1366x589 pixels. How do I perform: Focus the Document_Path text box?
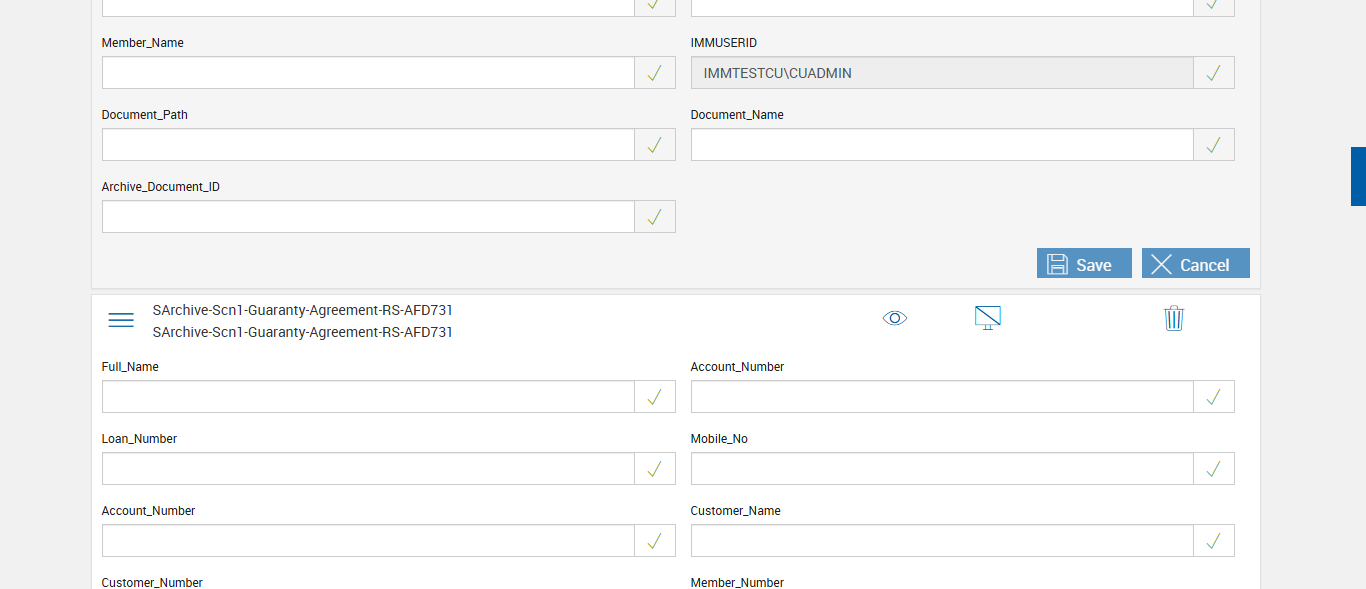coord(368,145)
